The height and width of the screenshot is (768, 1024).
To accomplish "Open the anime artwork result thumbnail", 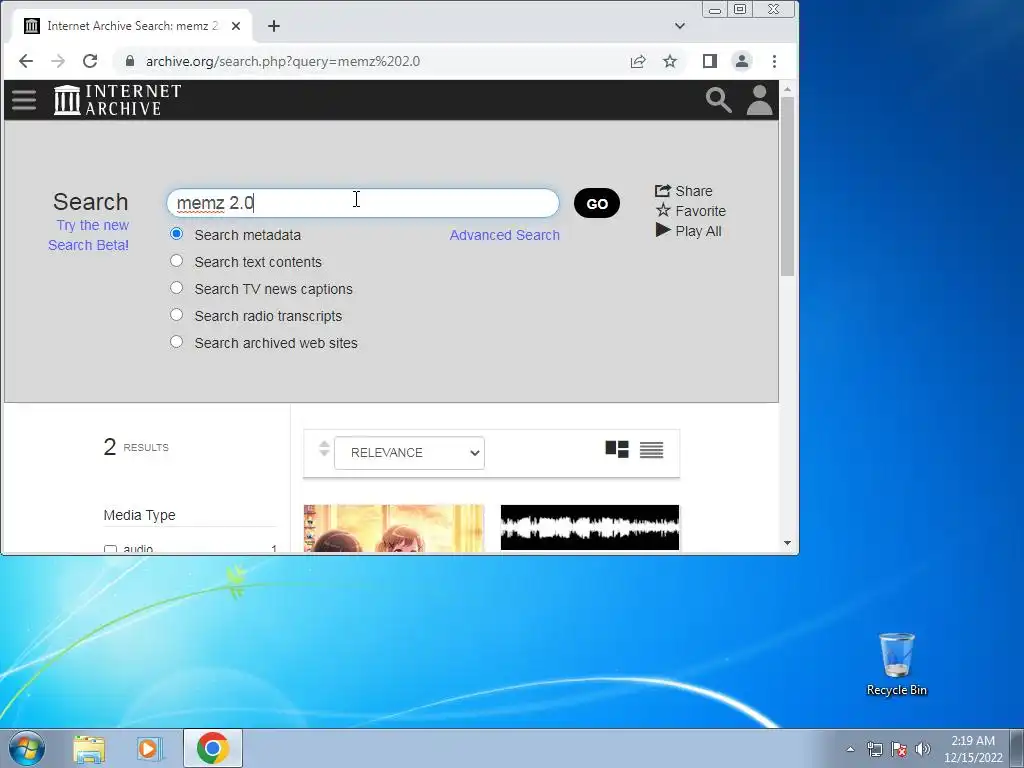I will coord(394,528).
